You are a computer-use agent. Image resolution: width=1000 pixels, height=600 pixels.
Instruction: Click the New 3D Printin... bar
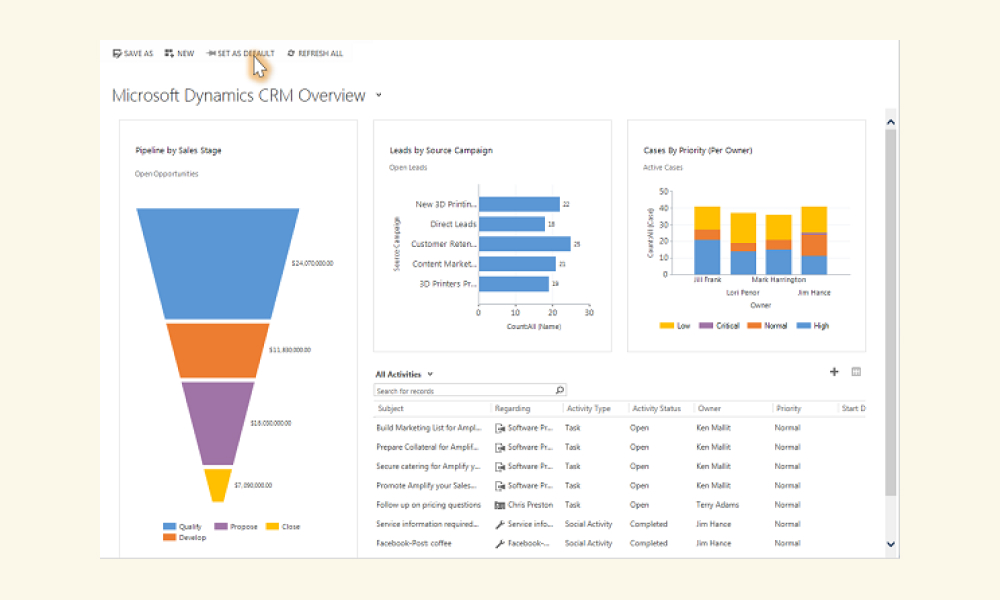pyautogui.click(x=519, y=204)
